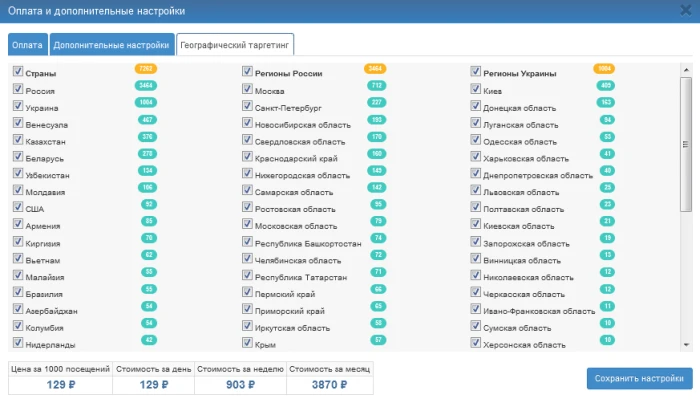The image size is (700, 403).
Task: Uncheck the Страны select-all checkbox
Action: (18, 72)
